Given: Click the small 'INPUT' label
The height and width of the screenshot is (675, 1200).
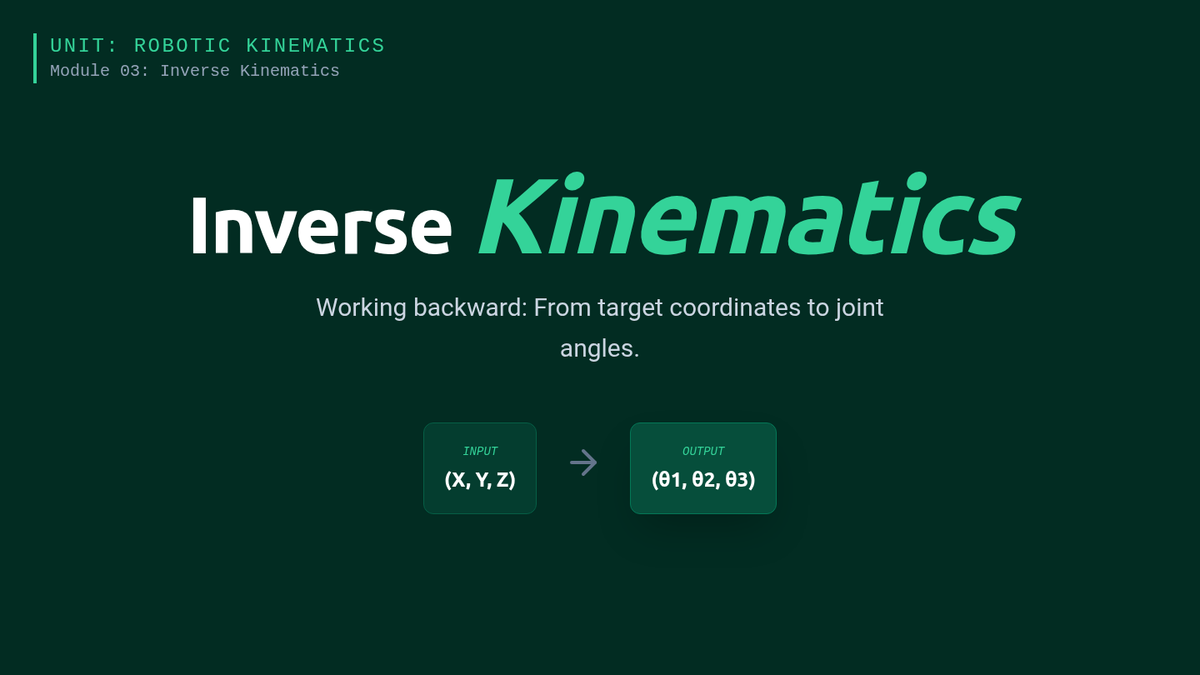Looking at the screenshot, I should [480, 451].
